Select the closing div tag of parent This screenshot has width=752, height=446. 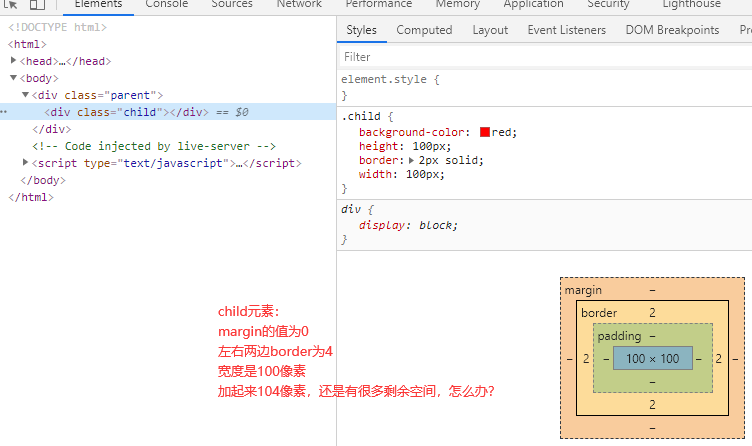pyautogui.click(x=52, y=129)
